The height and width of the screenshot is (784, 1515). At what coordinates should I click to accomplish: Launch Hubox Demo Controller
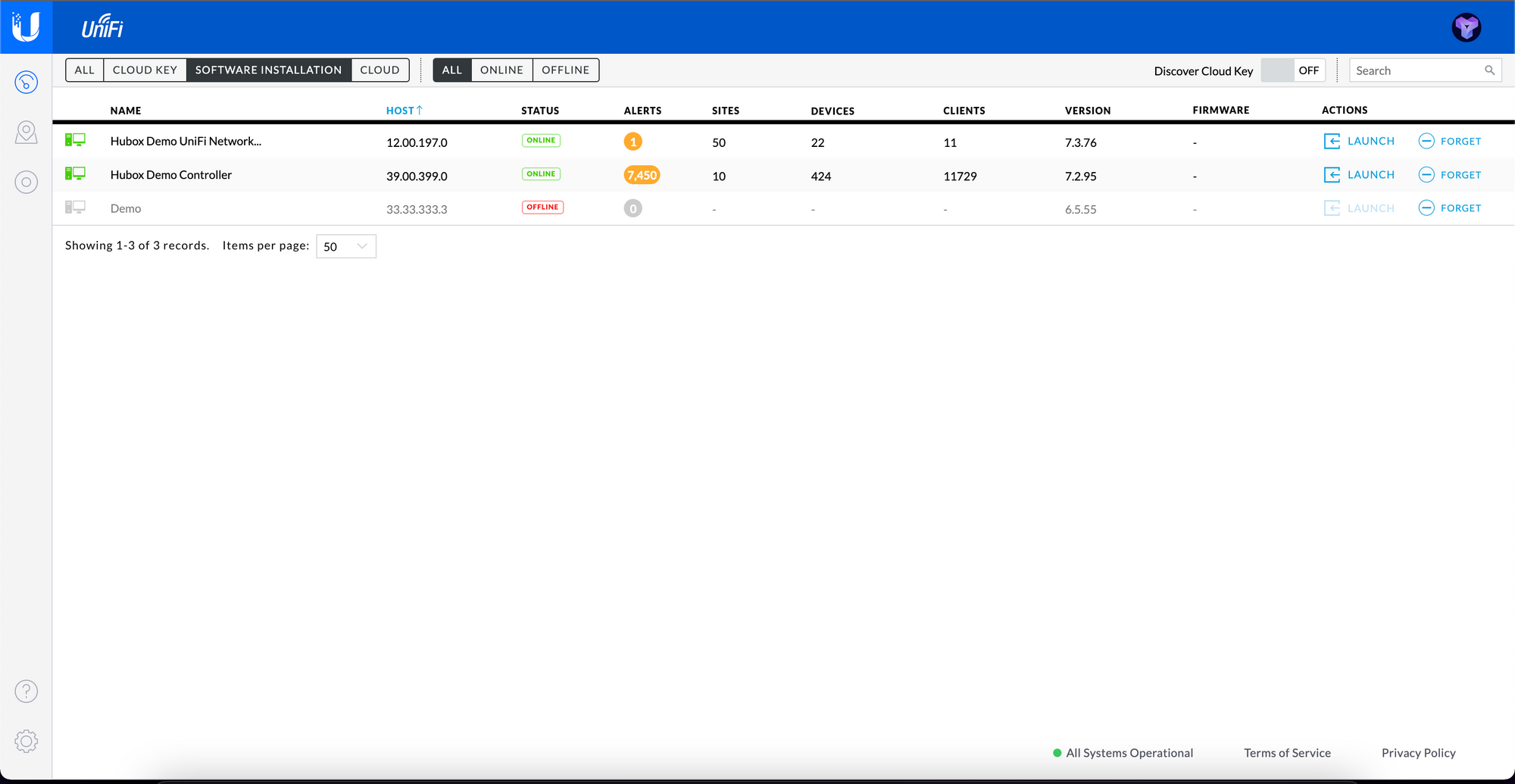[1359, 175]
